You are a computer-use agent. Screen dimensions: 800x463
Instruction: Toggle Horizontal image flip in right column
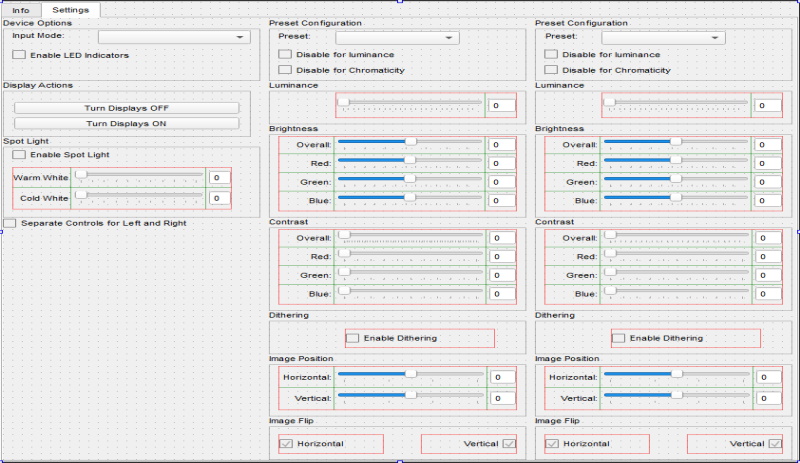point(577,444)
